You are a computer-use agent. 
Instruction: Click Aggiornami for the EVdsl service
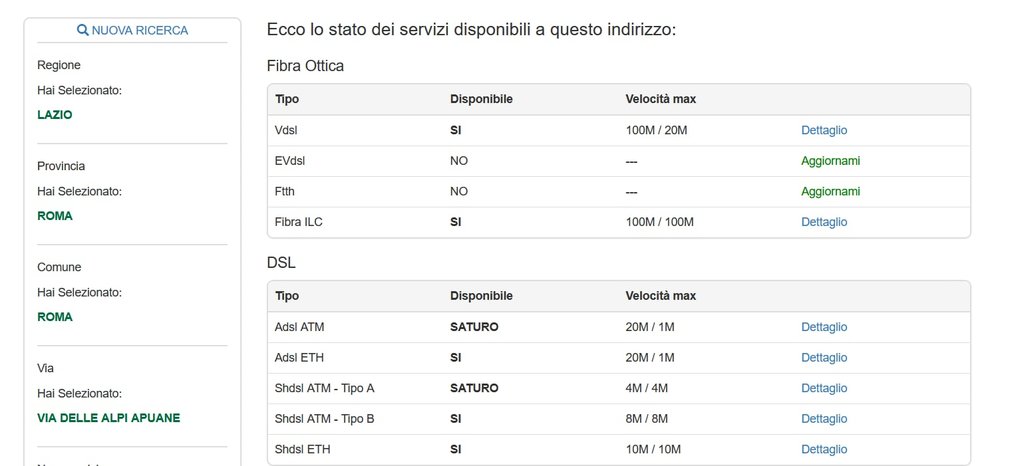click(x=830, y=161)
